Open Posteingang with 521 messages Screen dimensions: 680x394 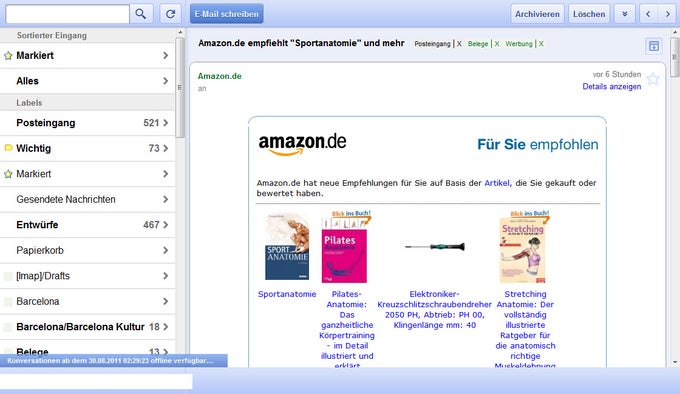pos(88,123)
